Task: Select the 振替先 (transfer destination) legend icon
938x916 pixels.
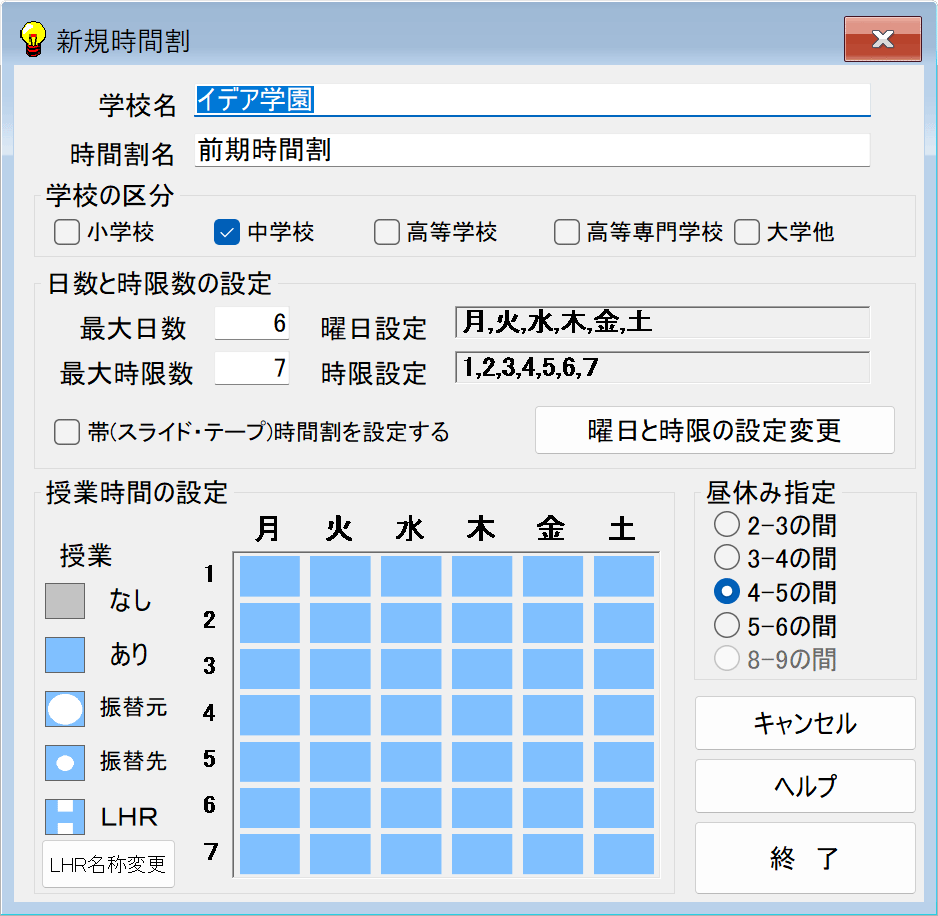Action: [65, 763]
